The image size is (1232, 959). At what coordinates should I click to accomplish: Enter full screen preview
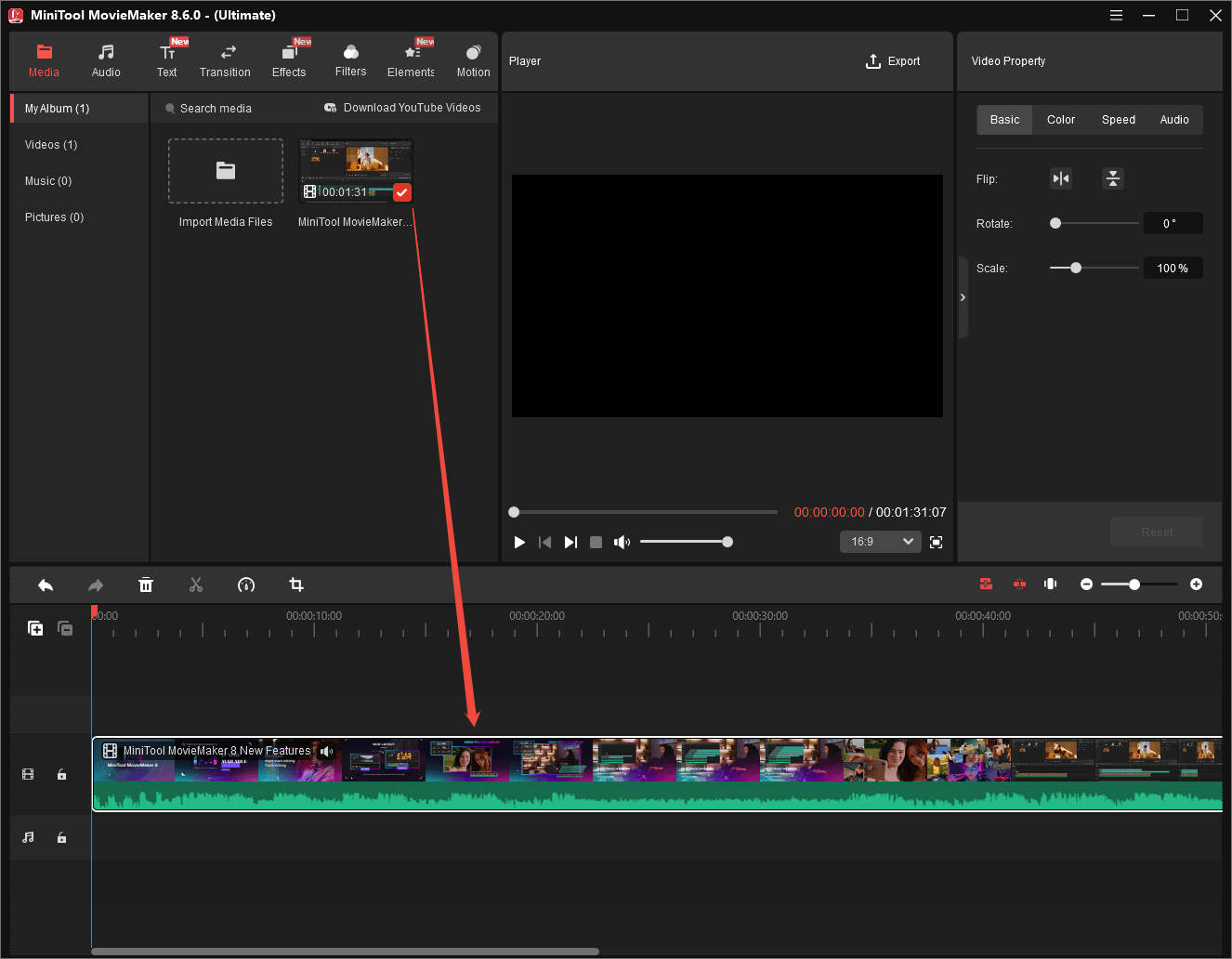[x=937, y=542]
